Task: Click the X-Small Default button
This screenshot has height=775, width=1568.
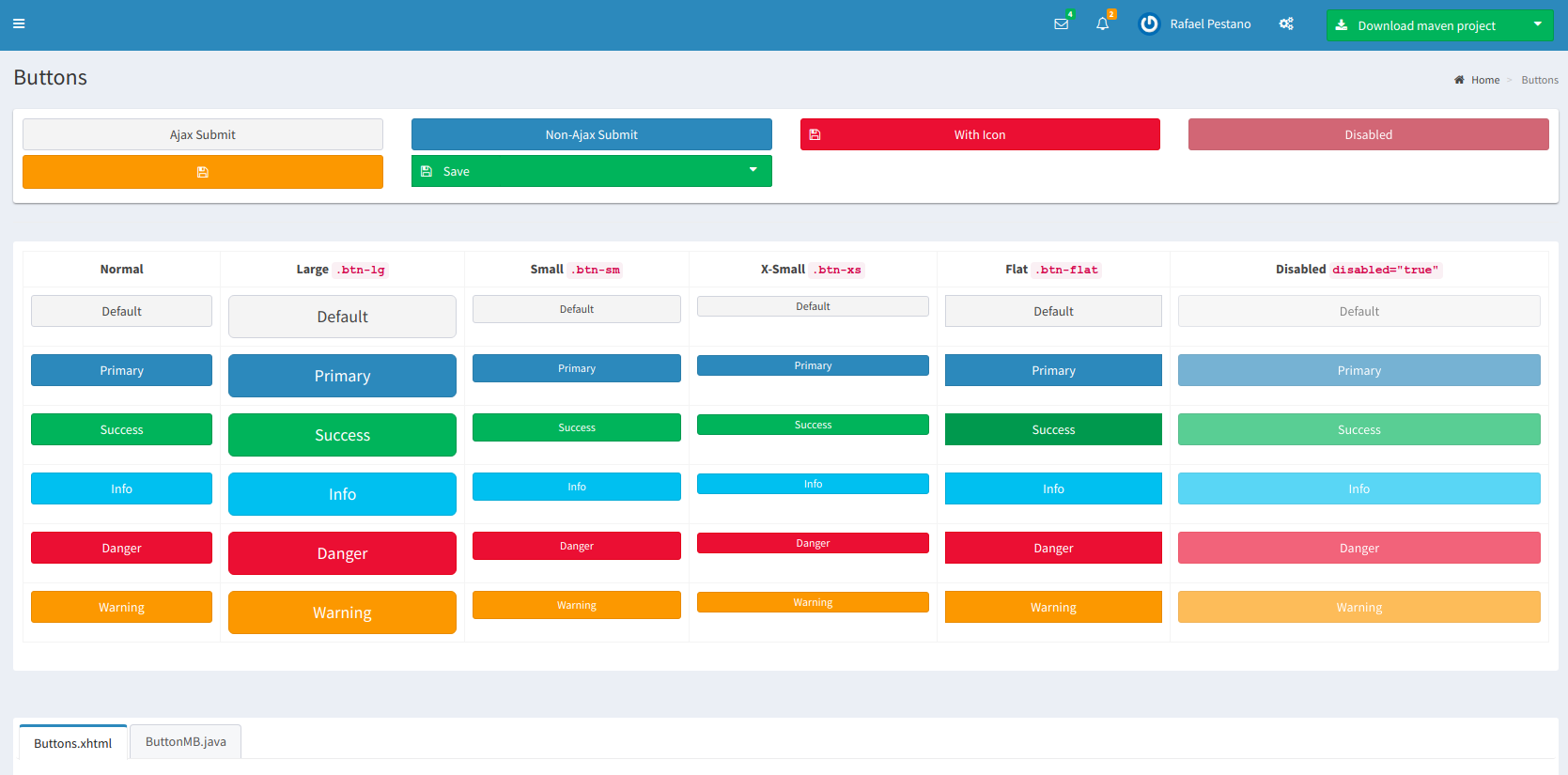Action: pyautogui.click(x=814, y=306)
